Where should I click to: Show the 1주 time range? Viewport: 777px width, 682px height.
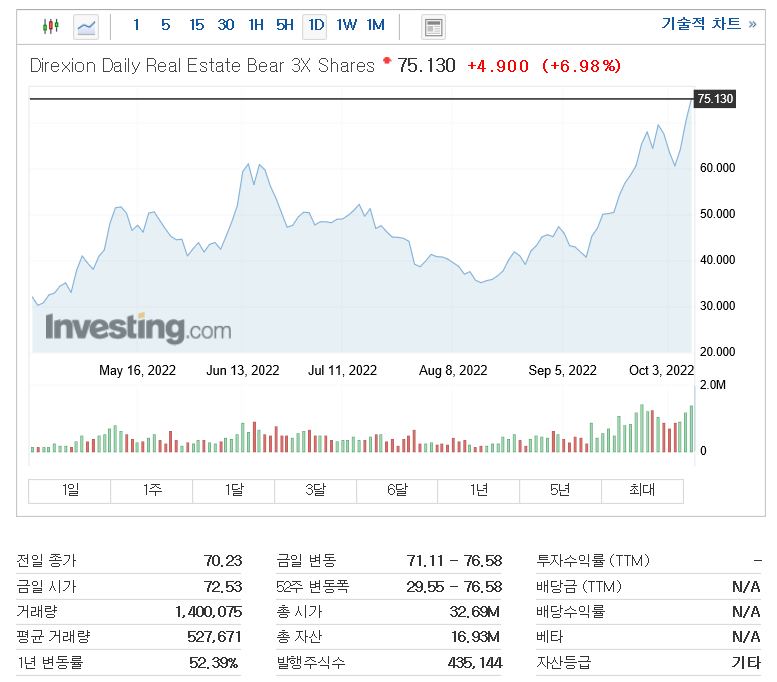pos(152,491)
